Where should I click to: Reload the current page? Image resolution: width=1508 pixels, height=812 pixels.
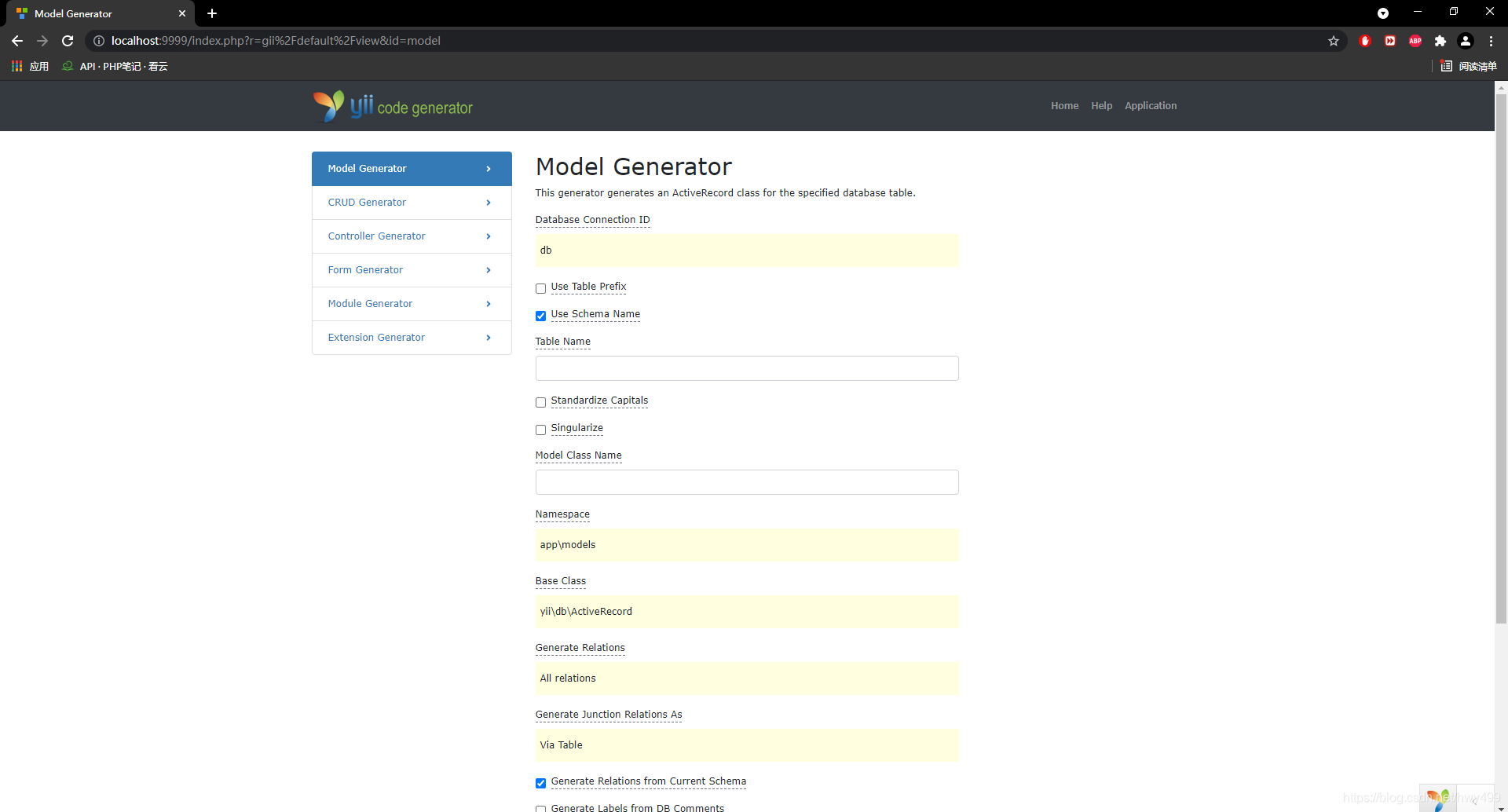pyautogui.click(x=68, y=41)
